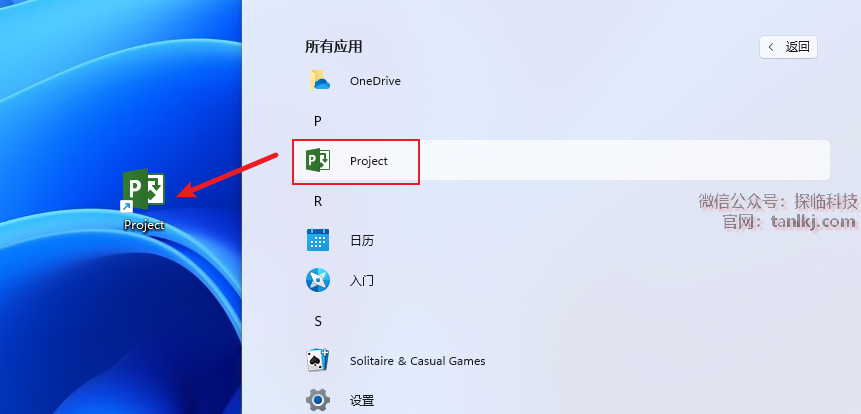Click the green Project app icon in list
This screenshot has height=414, width=861.
[318, 160]
